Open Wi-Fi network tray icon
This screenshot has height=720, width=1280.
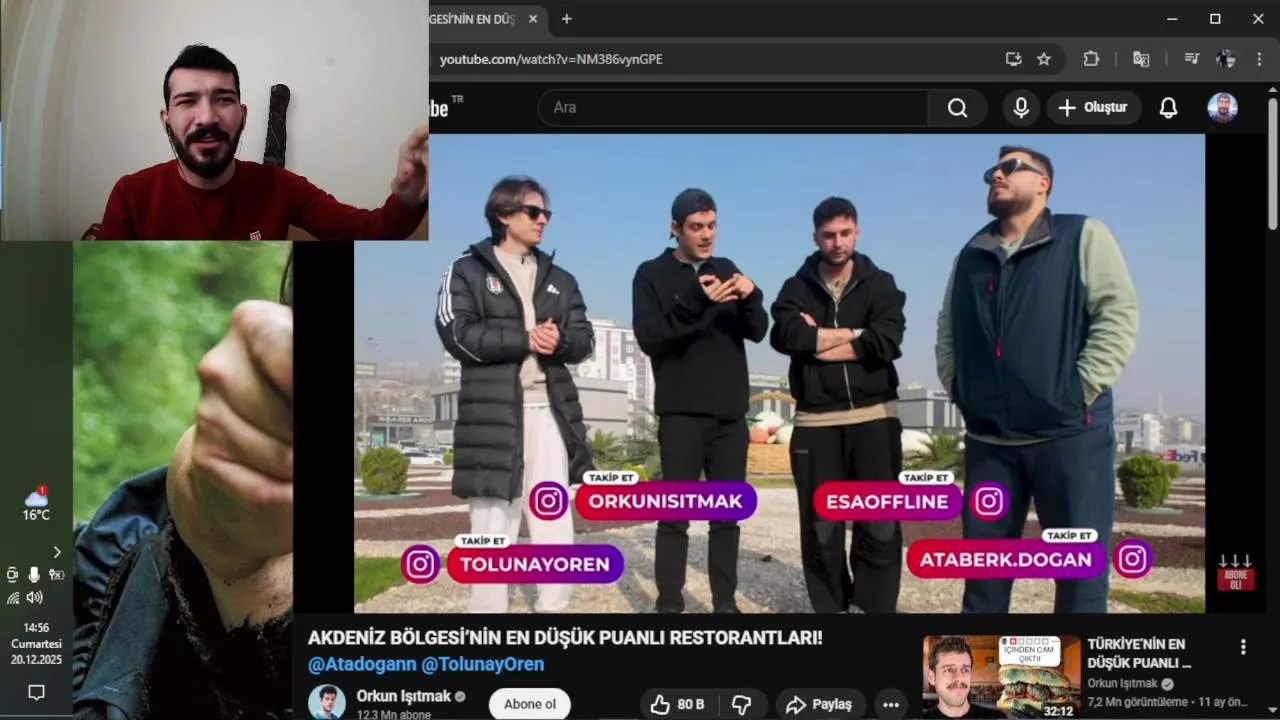tap(13, 598)
